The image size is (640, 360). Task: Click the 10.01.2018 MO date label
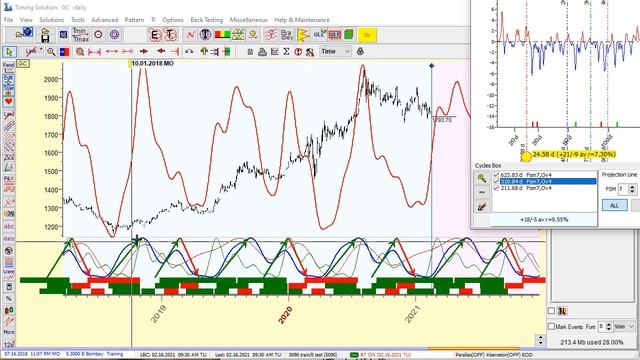(x=152, y=64)
